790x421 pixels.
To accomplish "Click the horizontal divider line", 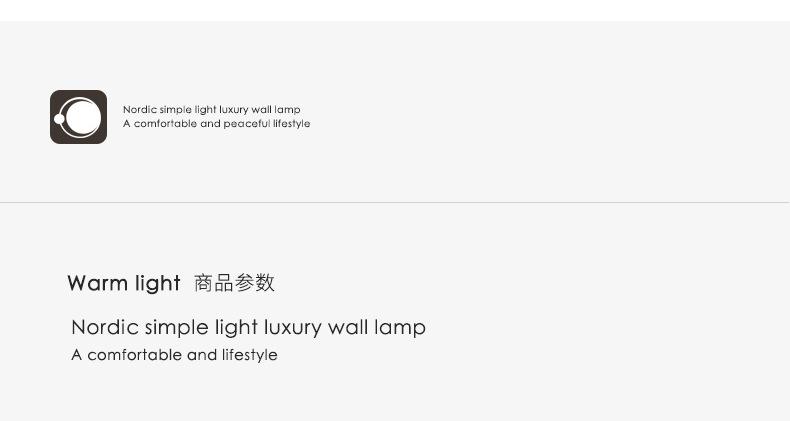I will pyautogui.click(x=395, y=203).
